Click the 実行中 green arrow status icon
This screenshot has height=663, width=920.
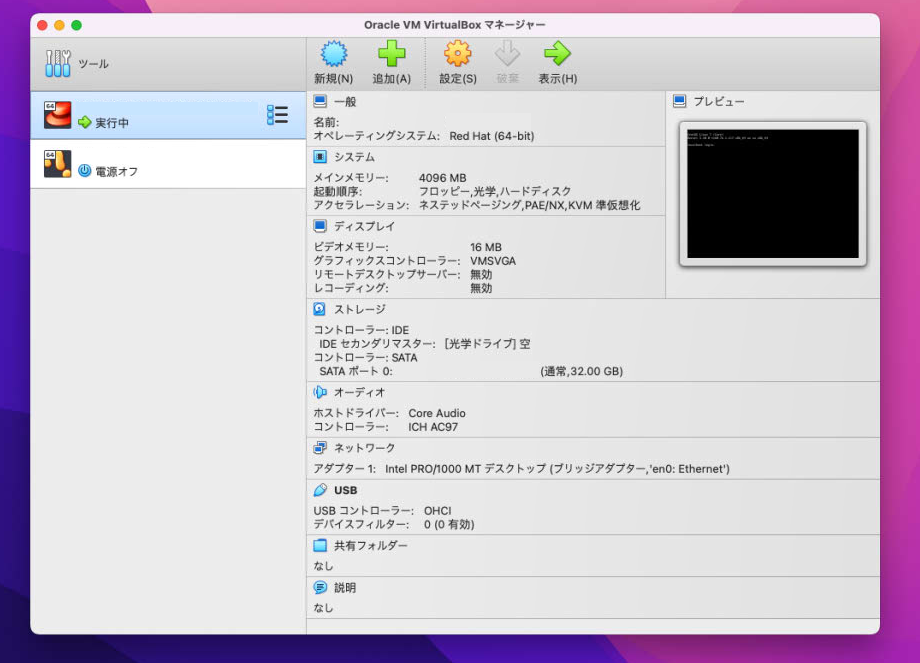pos(84,122)
